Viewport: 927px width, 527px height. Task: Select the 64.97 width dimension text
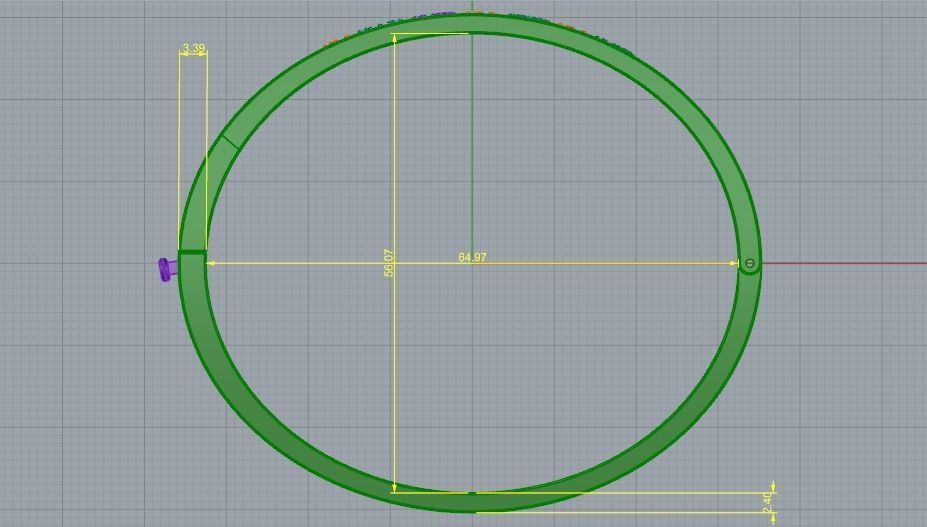(x=472, y=257)
